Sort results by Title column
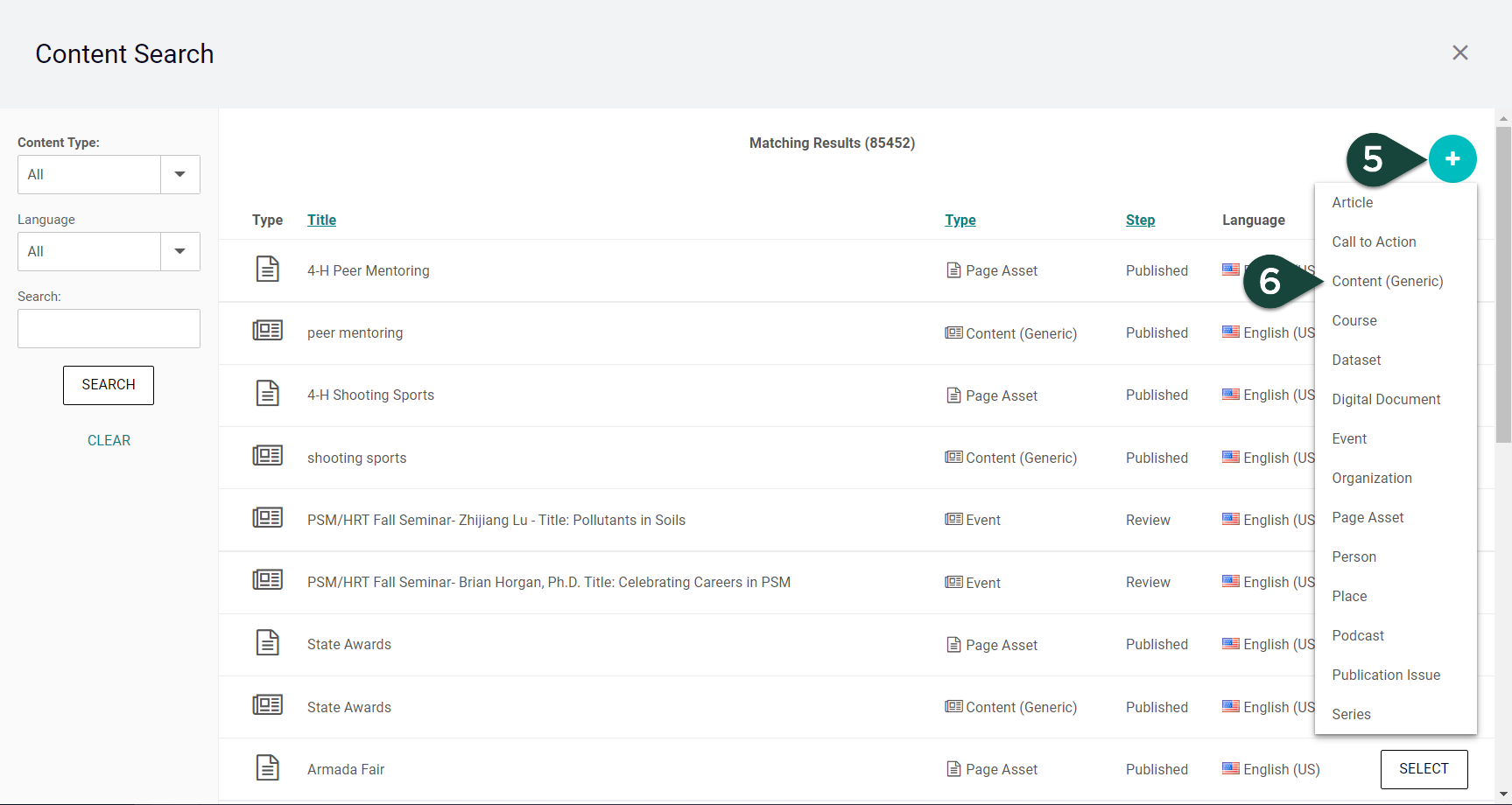 321,220
